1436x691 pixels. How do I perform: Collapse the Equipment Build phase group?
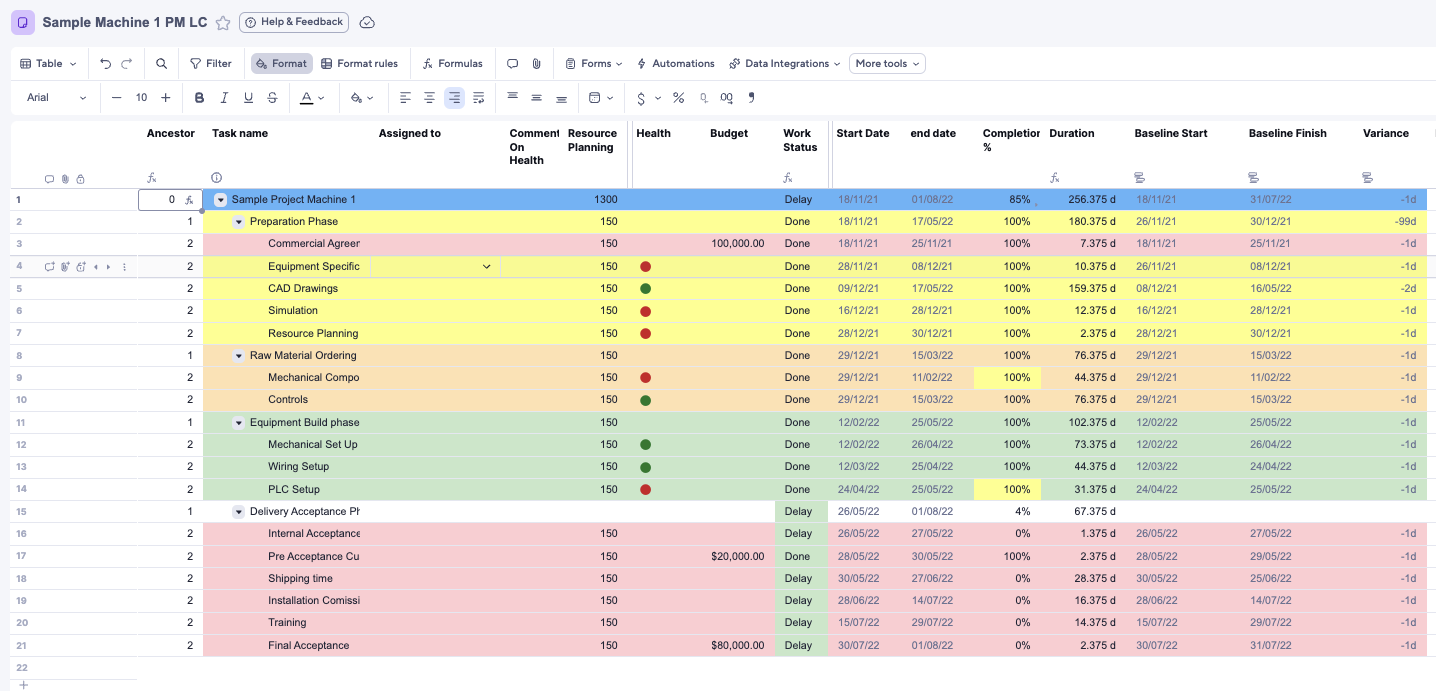tap(239, 423)
